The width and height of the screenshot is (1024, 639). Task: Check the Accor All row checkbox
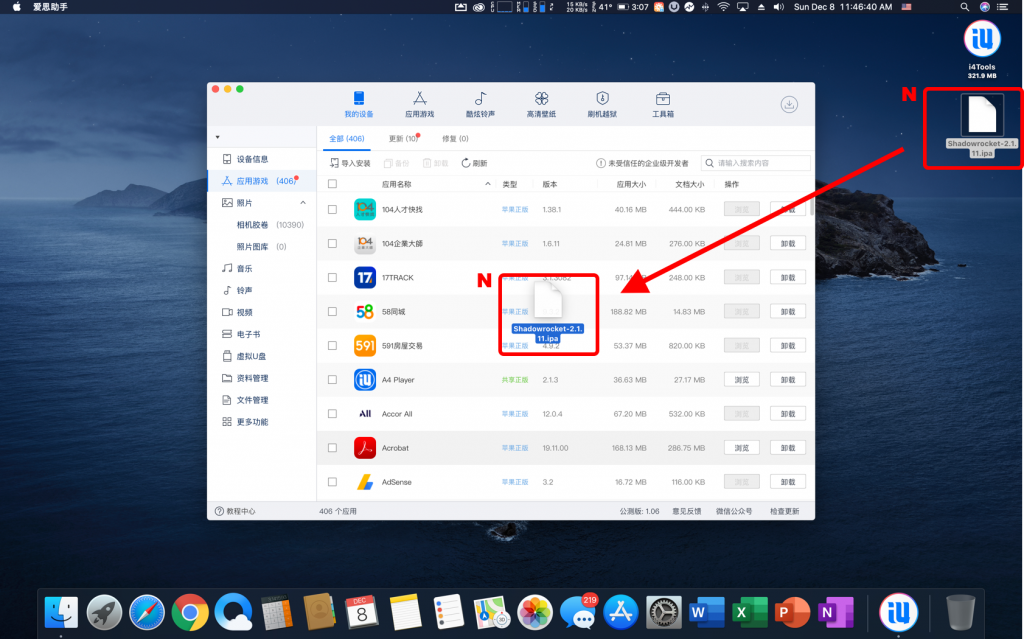click(x=332, y=414)
